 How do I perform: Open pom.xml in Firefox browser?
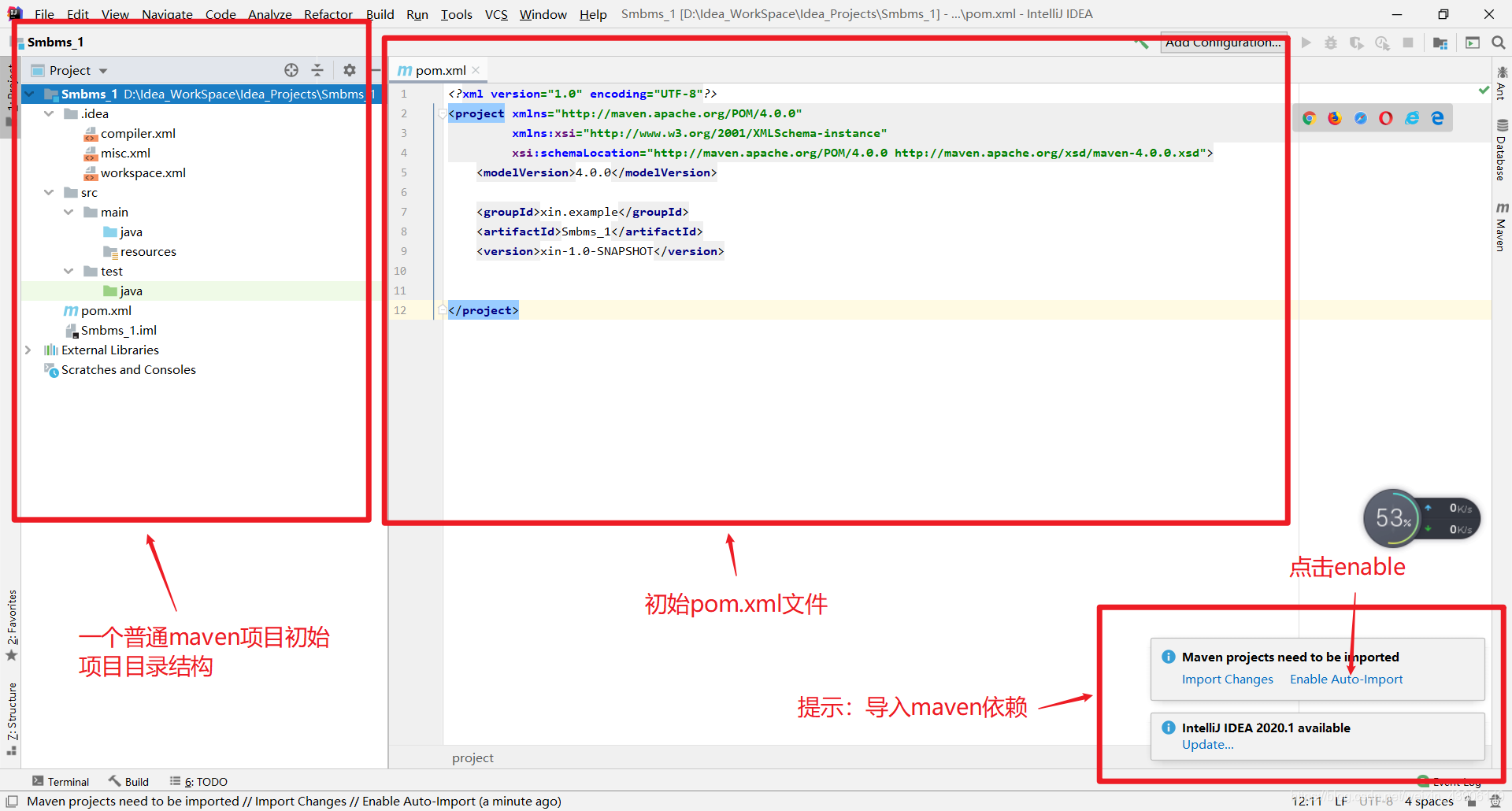coord(1335,118)
